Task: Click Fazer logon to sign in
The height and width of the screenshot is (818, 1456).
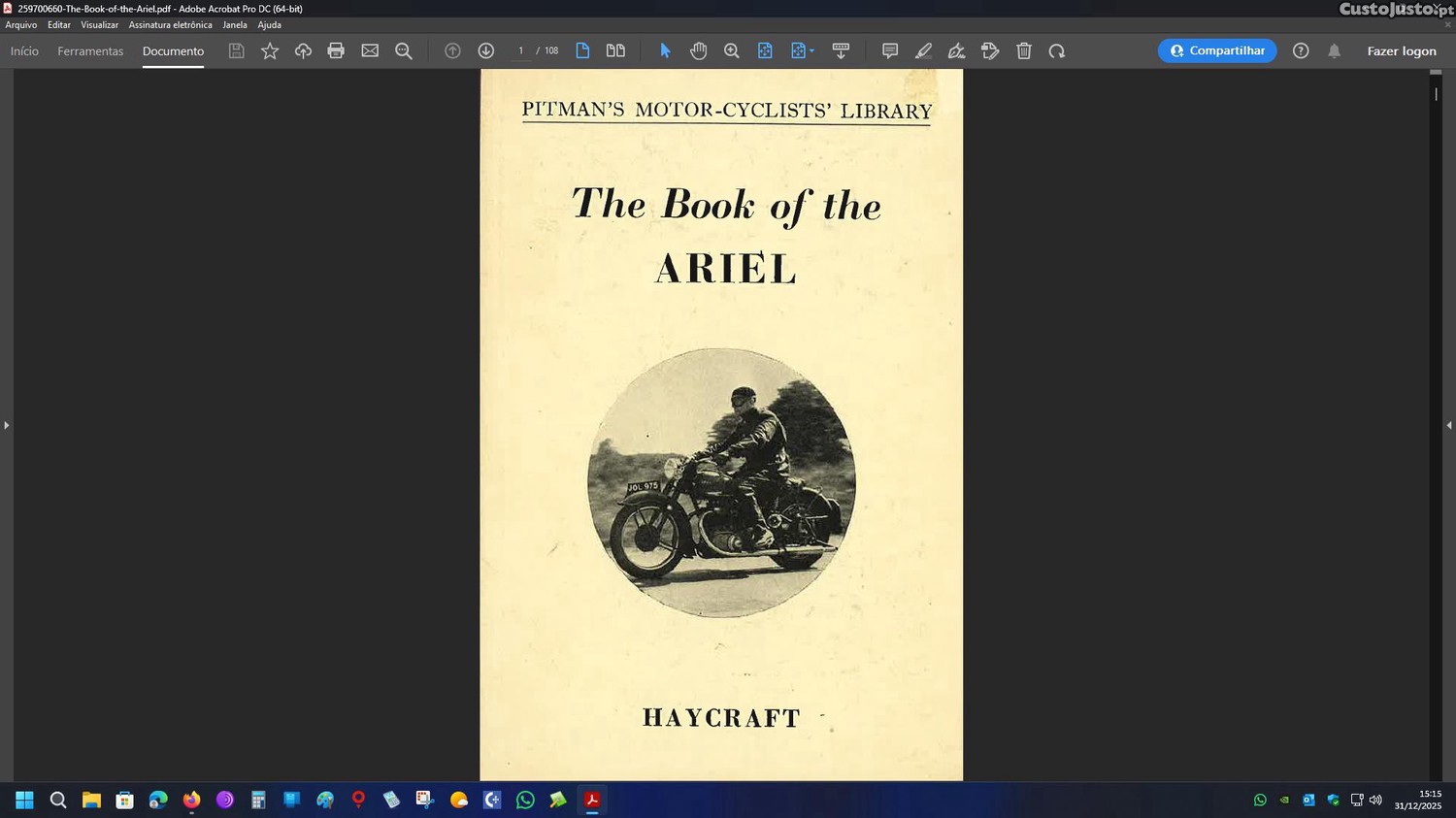Action: [x=1401, y=50]
